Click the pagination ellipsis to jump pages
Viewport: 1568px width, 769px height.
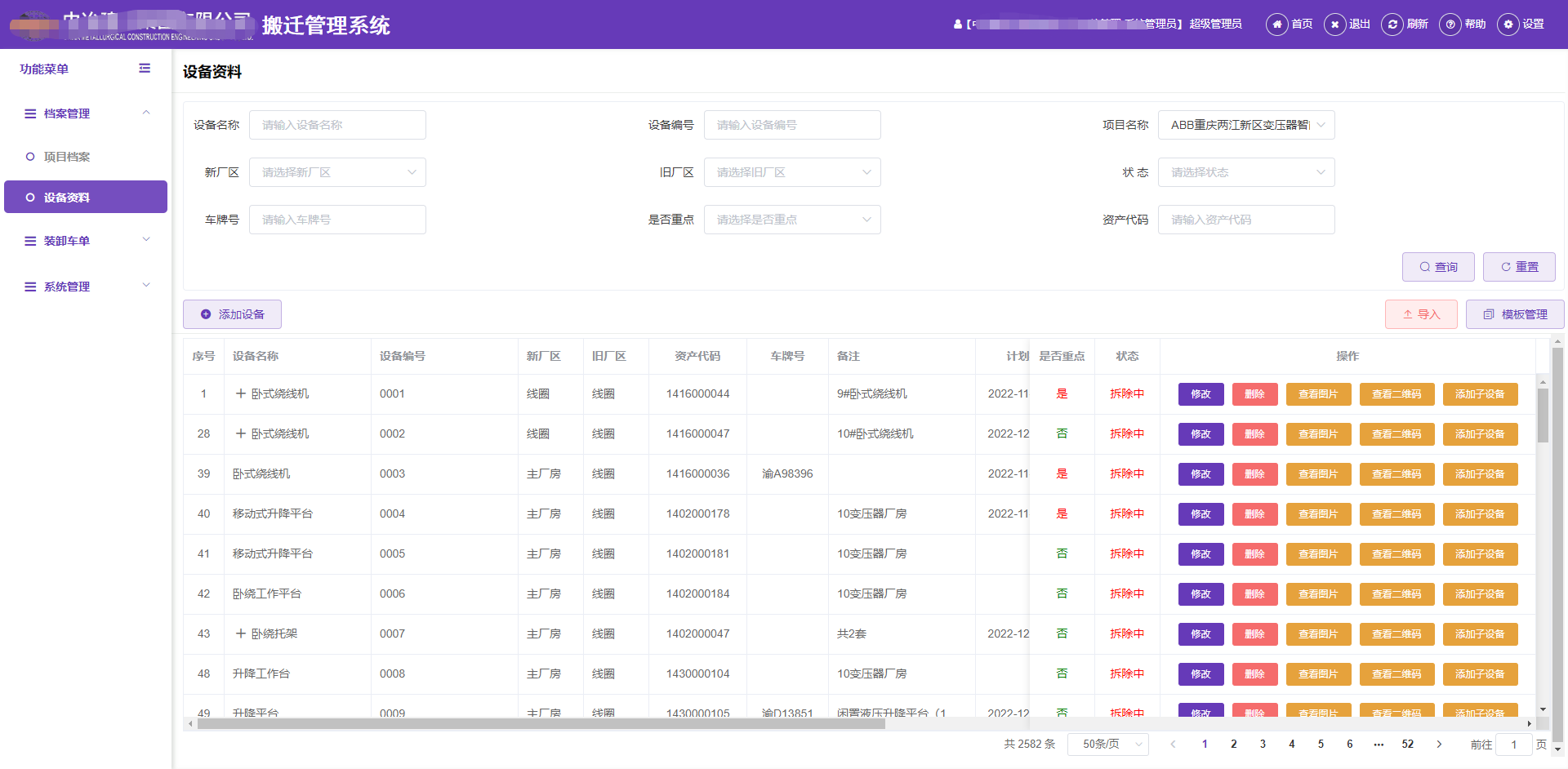(1379, 744)
